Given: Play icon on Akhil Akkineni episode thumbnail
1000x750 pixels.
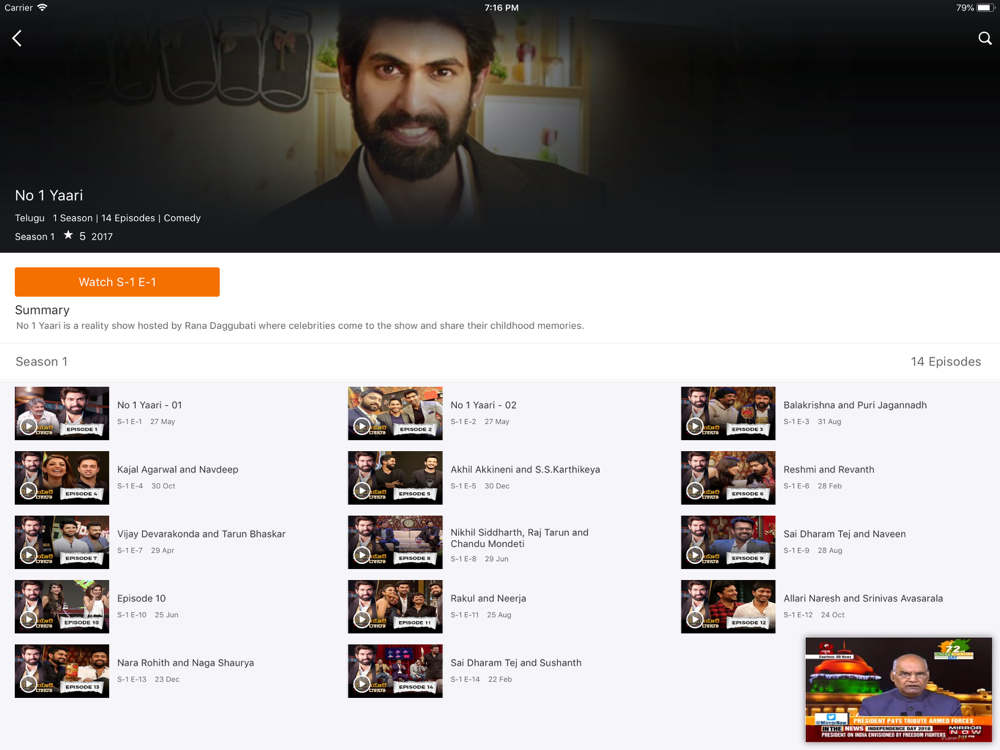Looking at the screenshot, I should [362, 490].
